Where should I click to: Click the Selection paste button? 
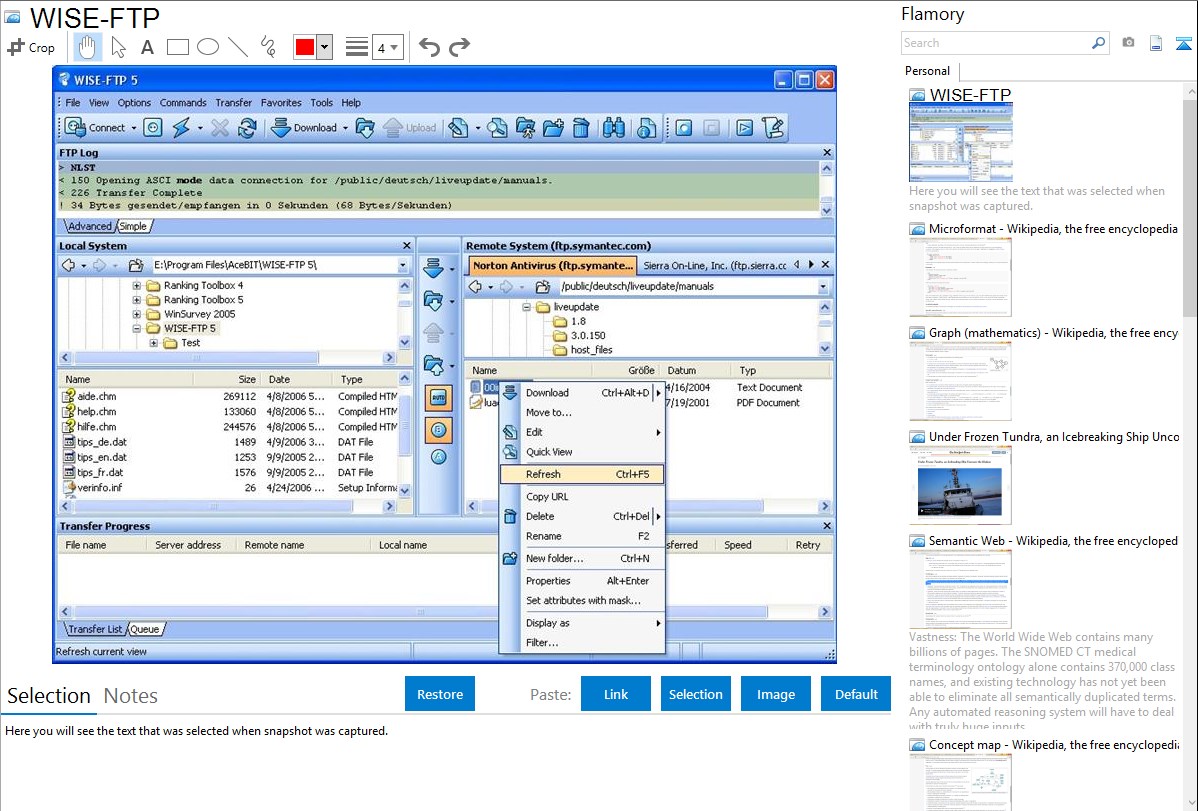pos(695,694)
